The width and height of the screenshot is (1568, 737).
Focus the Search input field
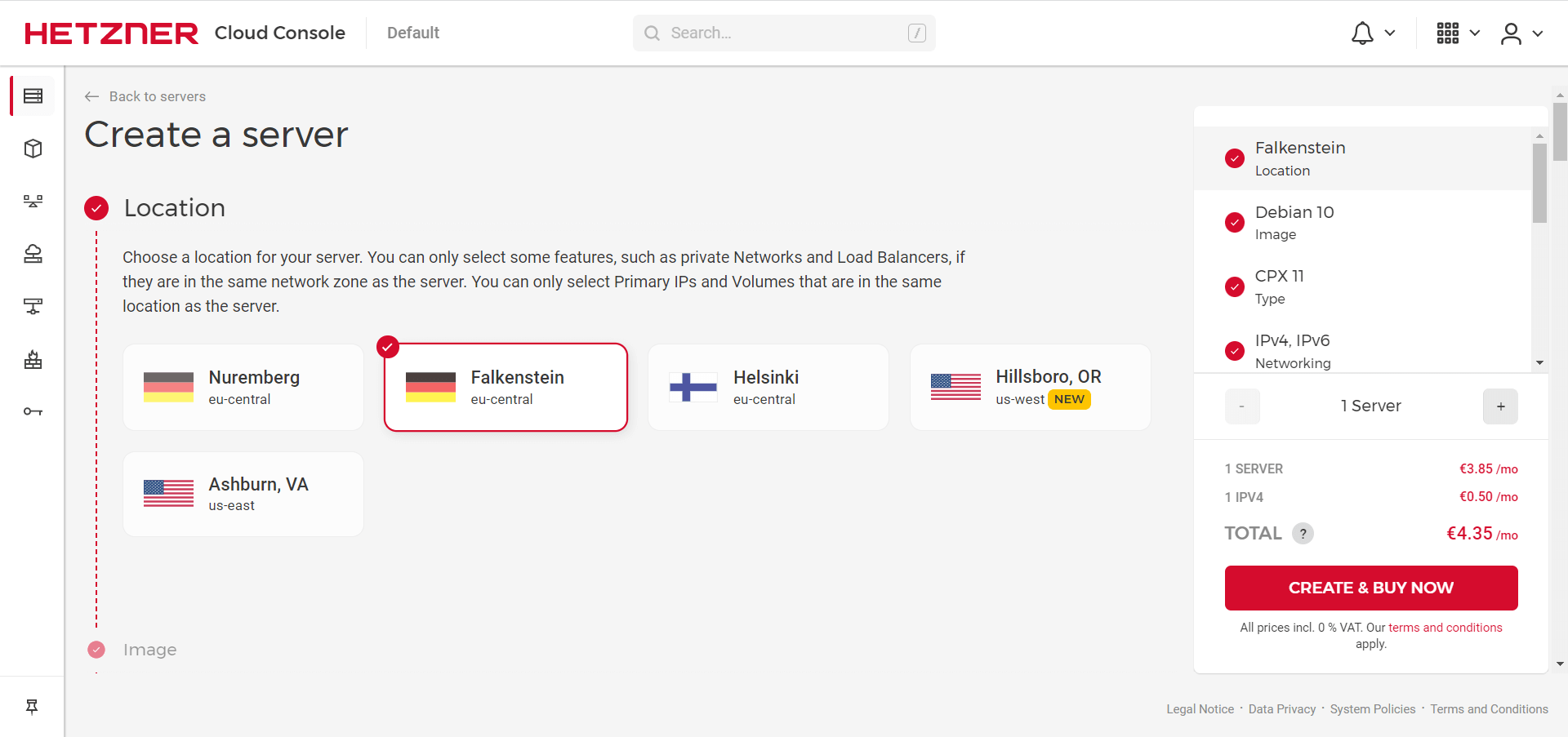click(784, 33)
